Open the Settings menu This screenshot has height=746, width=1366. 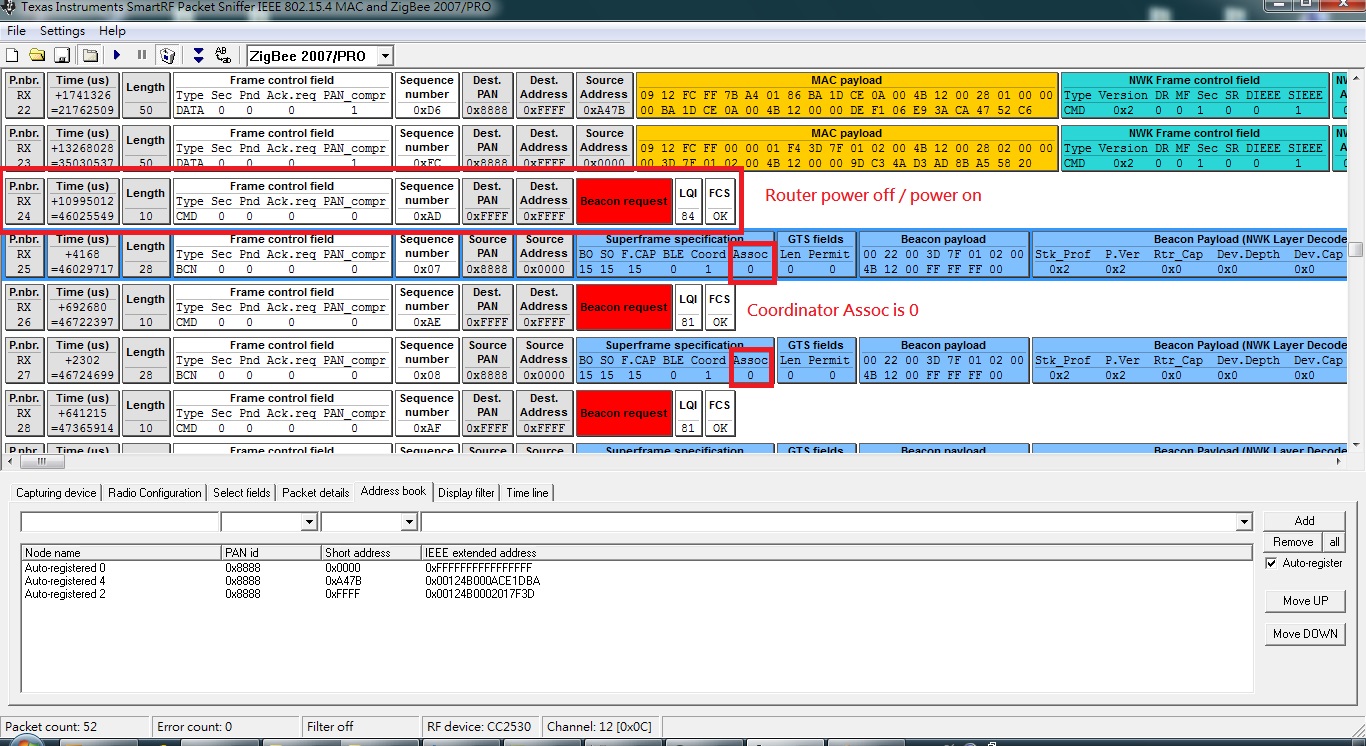pyautogui.click(x=62, y=31)
